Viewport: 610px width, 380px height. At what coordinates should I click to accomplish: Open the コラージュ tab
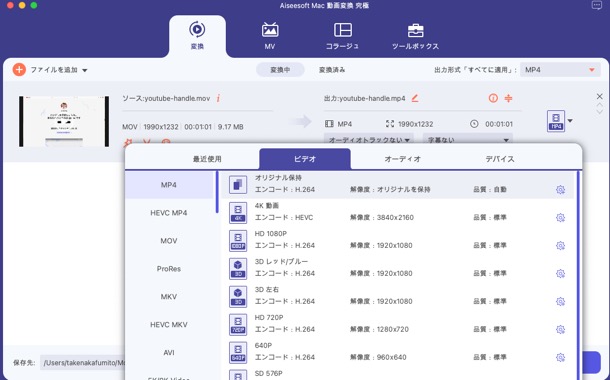[x=342, y=36]
